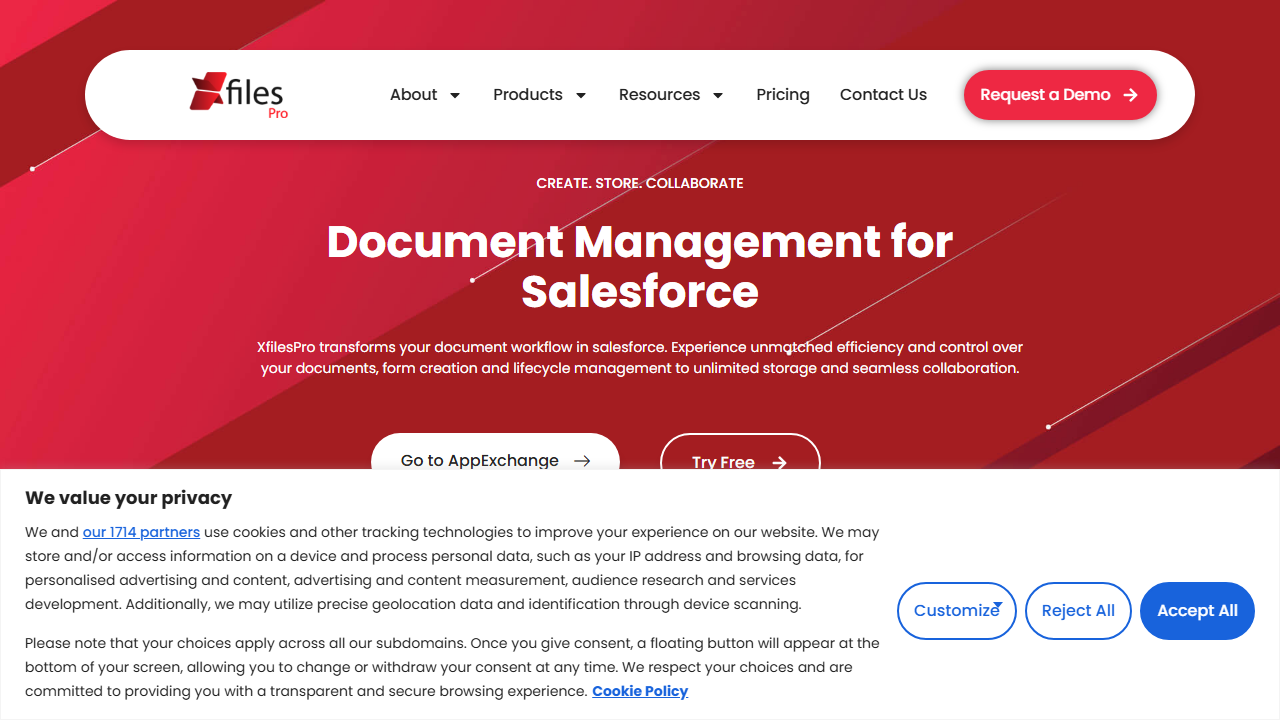Open the Resources menu

click(659, 95)
